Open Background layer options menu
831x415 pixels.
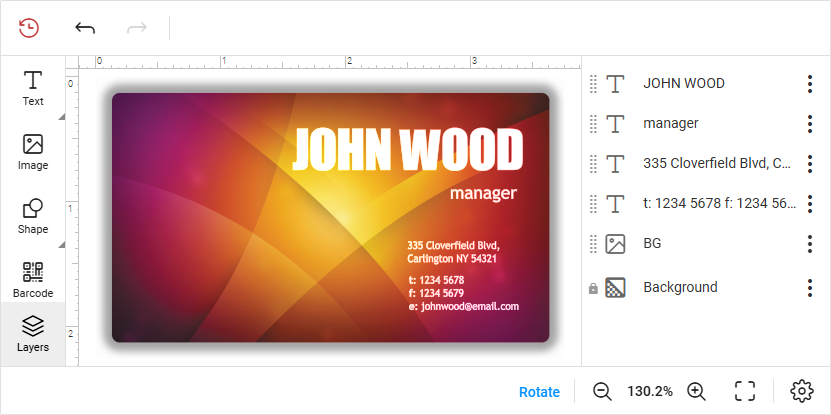click(x=810, y=288)
